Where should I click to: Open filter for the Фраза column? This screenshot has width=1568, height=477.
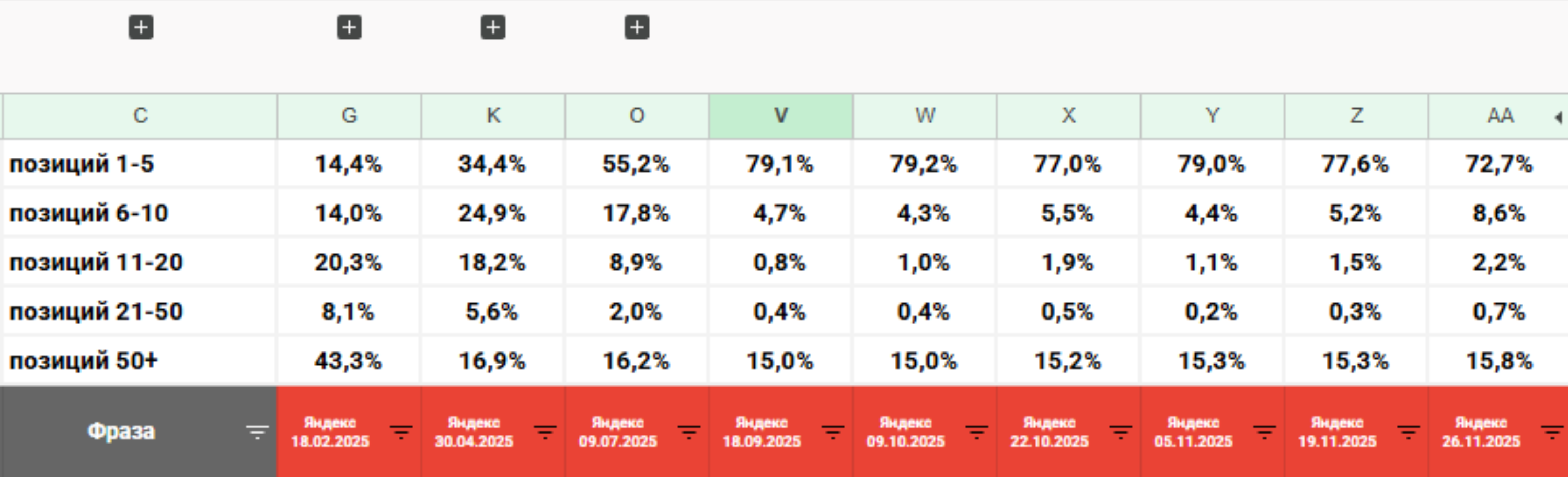pos(257,433)
